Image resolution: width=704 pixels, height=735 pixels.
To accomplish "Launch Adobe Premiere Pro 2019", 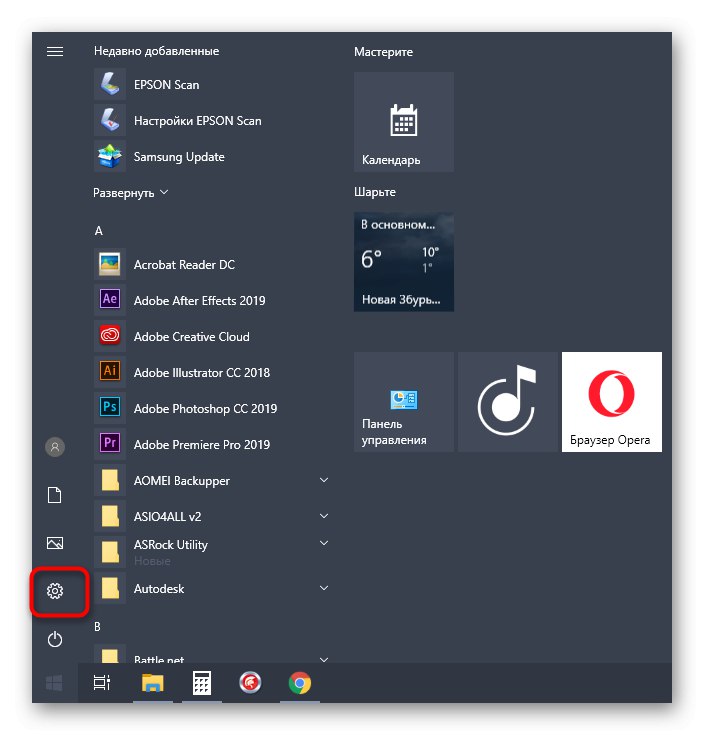I will (211, 444).
